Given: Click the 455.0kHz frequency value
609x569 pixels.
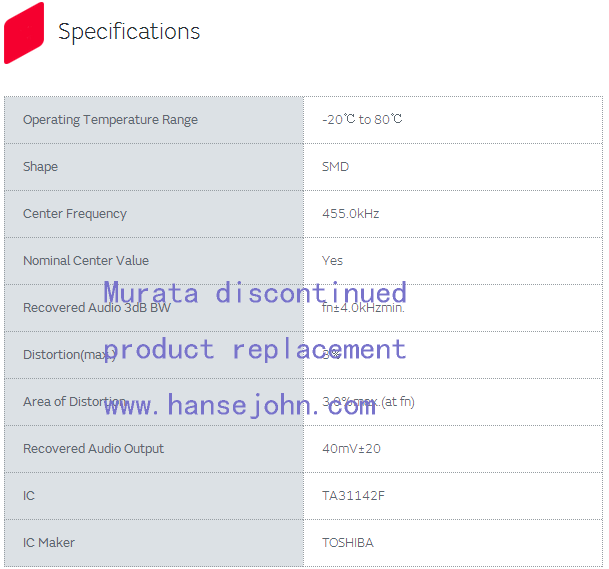Looking at the screenshot, I should pyautogui.click(x=350, y=214).
